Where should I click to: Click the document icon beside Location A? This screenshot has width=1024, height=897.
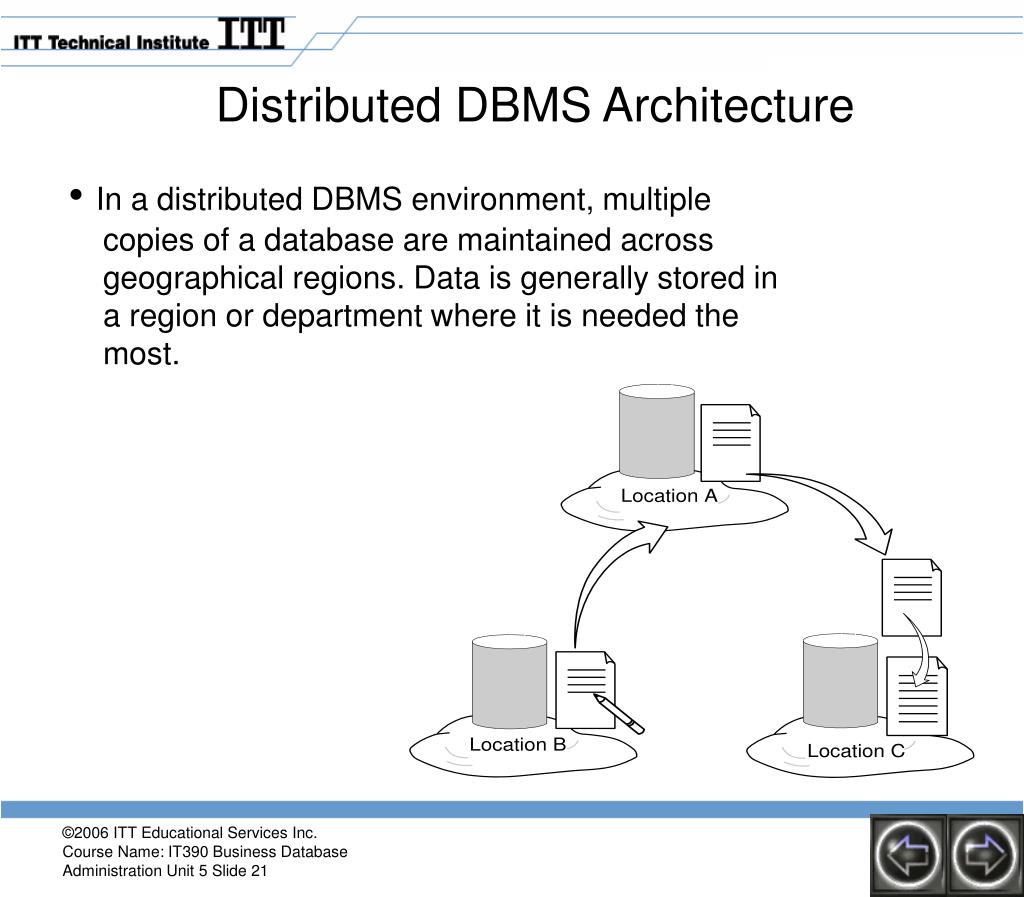pyautogui.click(x=730, y=443)
